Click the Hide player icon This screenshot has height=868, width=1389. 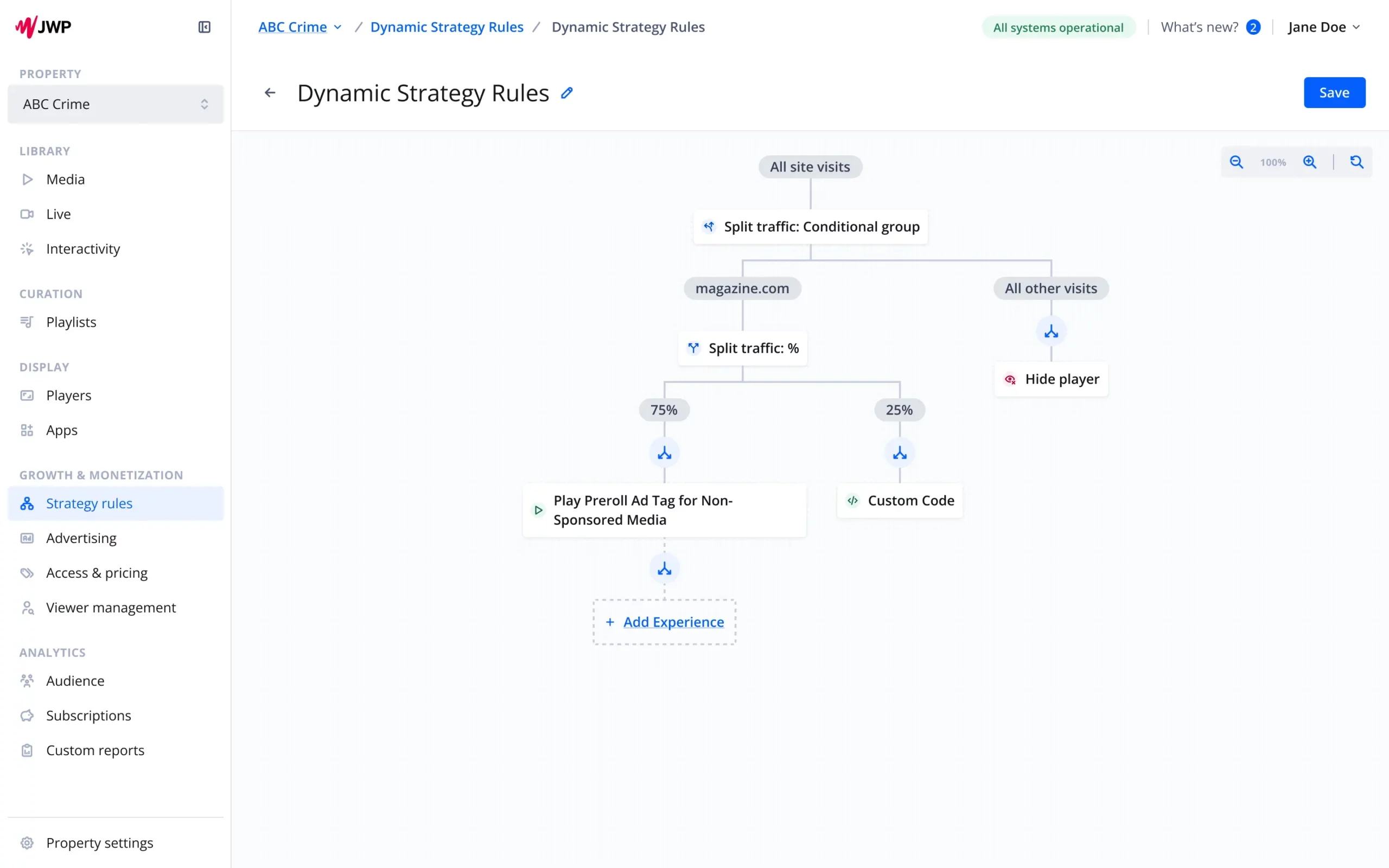(1010, 379)
